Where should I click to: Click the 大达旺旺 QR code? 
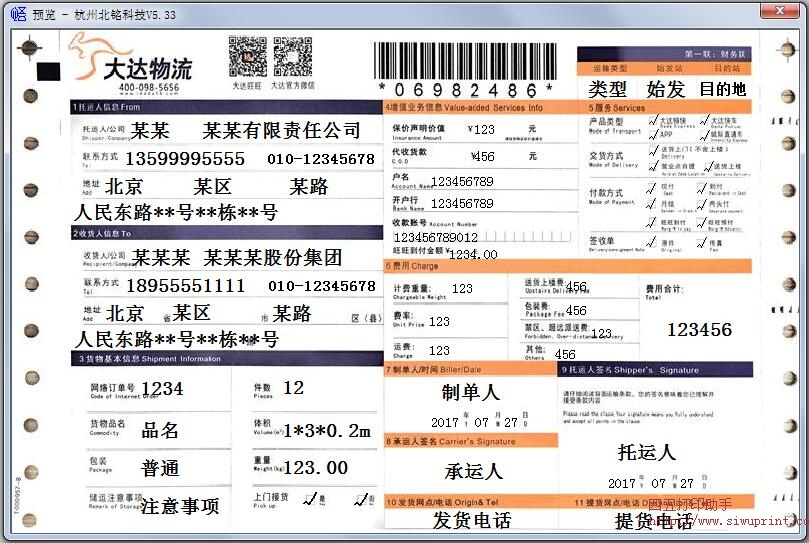tap(248, 57)
